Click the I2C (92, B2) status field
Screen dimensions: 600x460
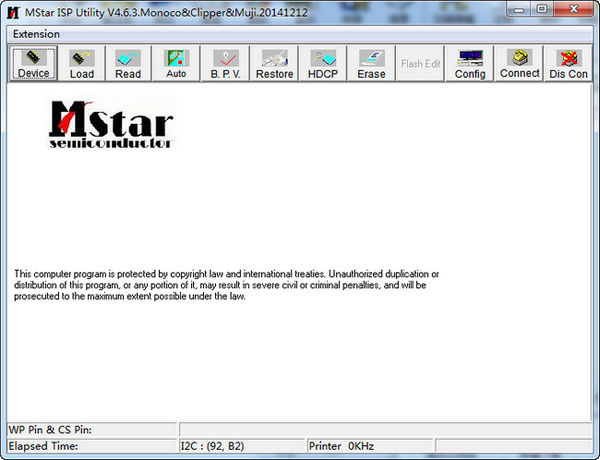point(241,446)
